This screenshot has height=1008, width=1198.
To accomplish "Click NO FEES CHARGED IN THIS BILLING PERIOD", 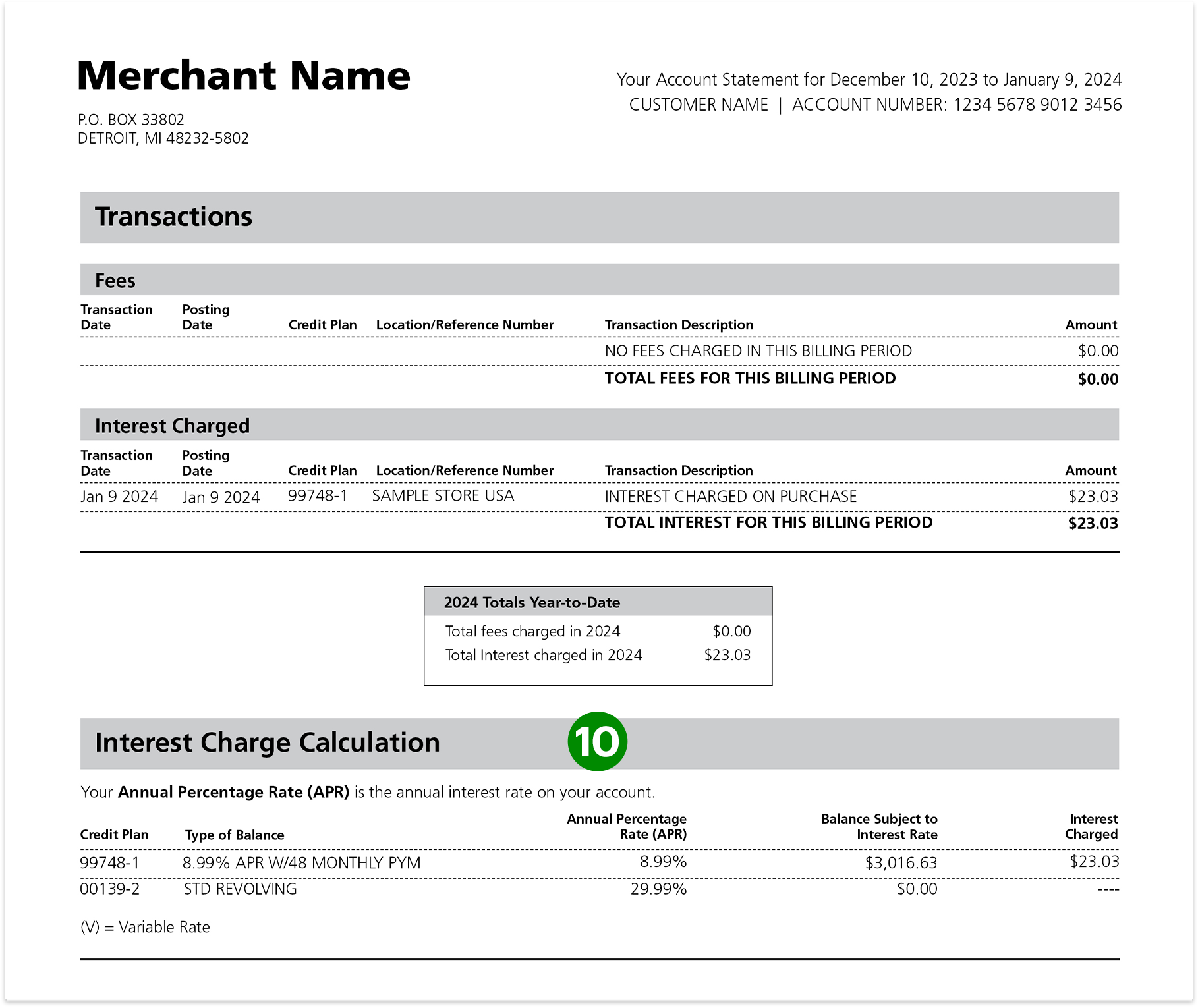I will click(x=758, y=351).
